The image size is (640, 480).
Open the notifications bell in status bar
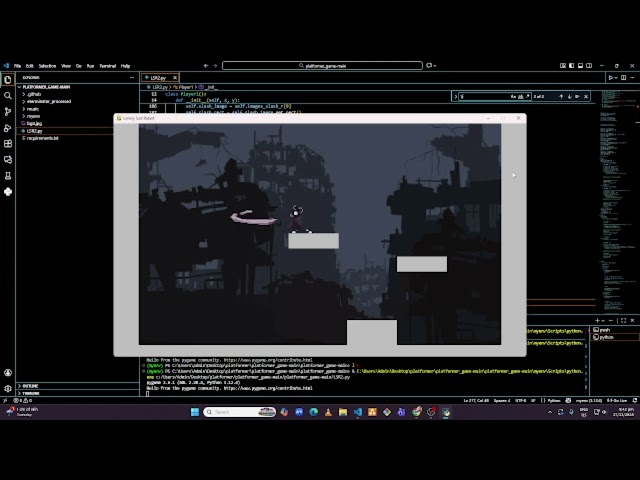[635, 400]
